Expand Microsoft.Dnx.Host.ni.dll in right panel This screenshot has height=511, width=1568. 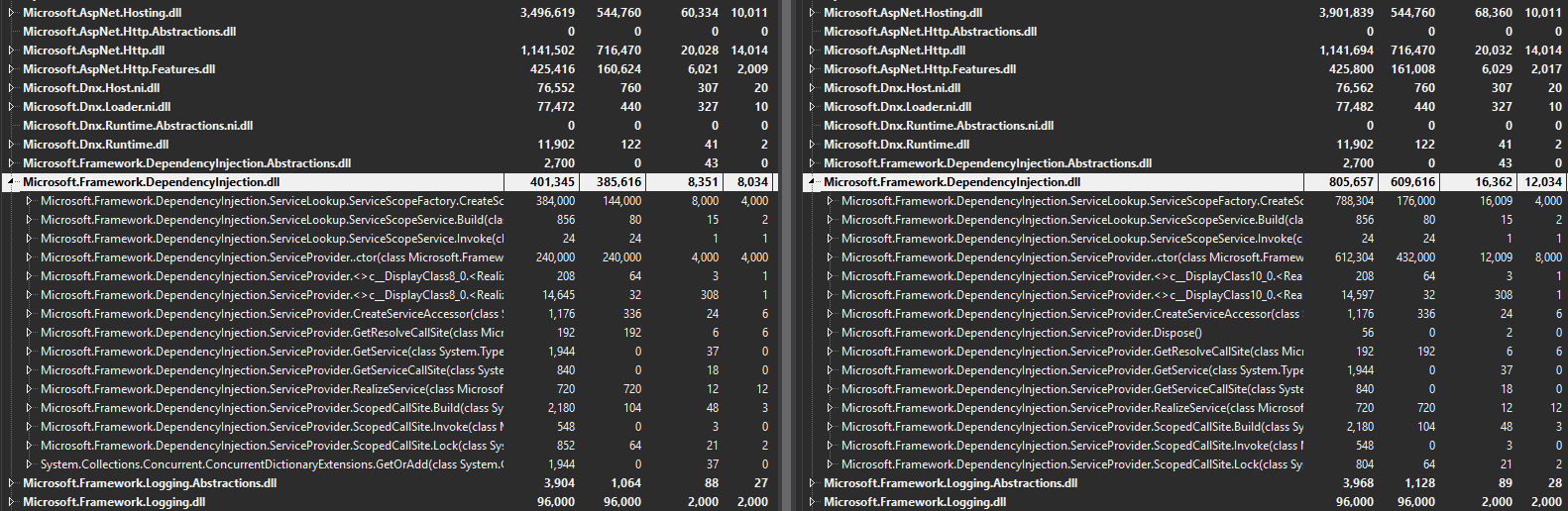813,88
